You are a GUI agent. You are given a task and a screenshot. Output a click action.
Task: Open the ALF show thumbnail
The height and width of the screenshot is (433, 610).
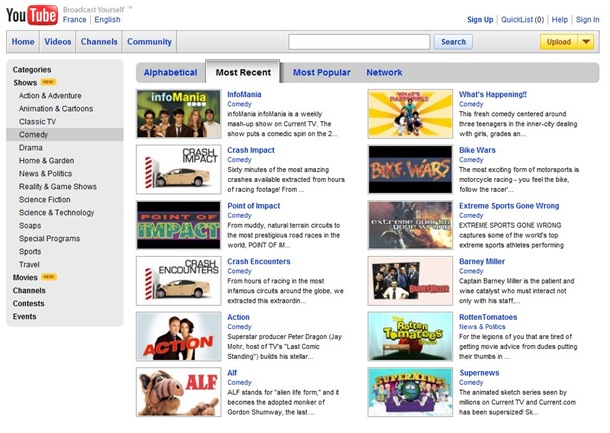(x=179, y=392)
